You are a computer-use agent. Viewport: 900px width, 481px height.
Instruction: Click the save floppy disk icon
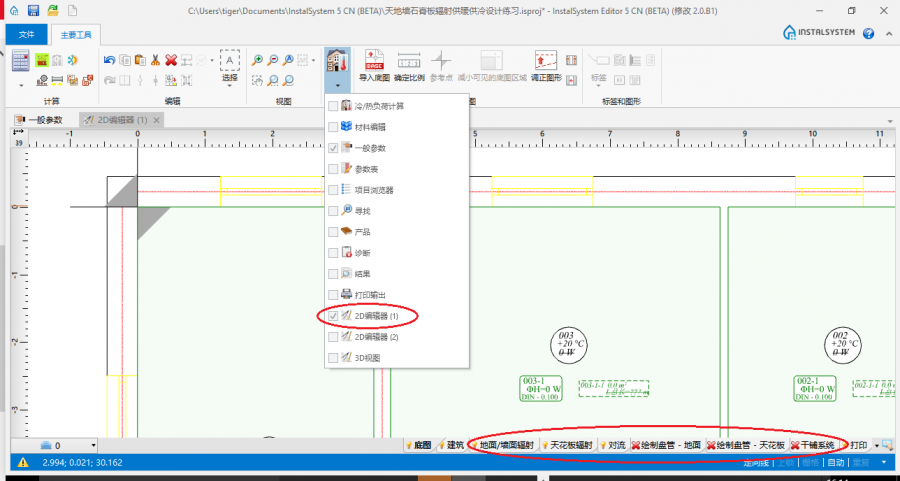(33, 10)
